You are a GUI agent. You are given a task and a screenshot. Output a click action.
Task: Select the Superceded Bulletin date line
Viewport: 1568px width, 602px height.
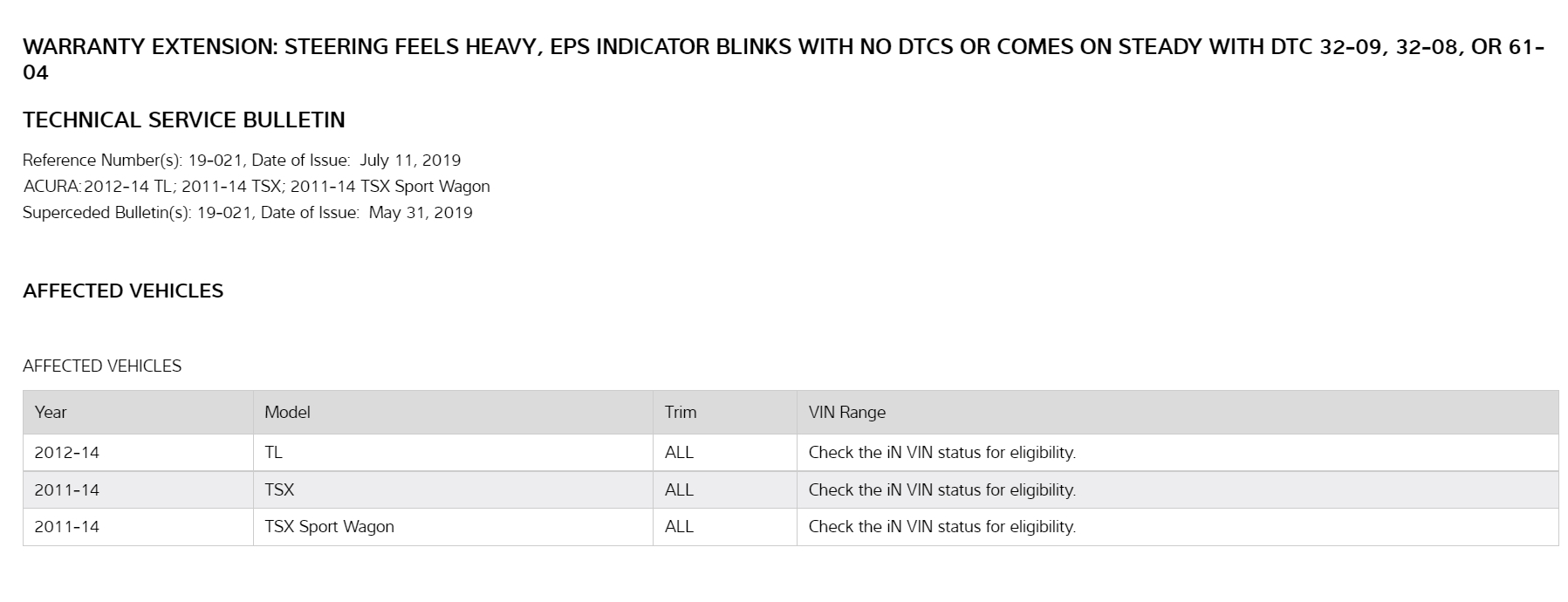(x=248, y=212)
